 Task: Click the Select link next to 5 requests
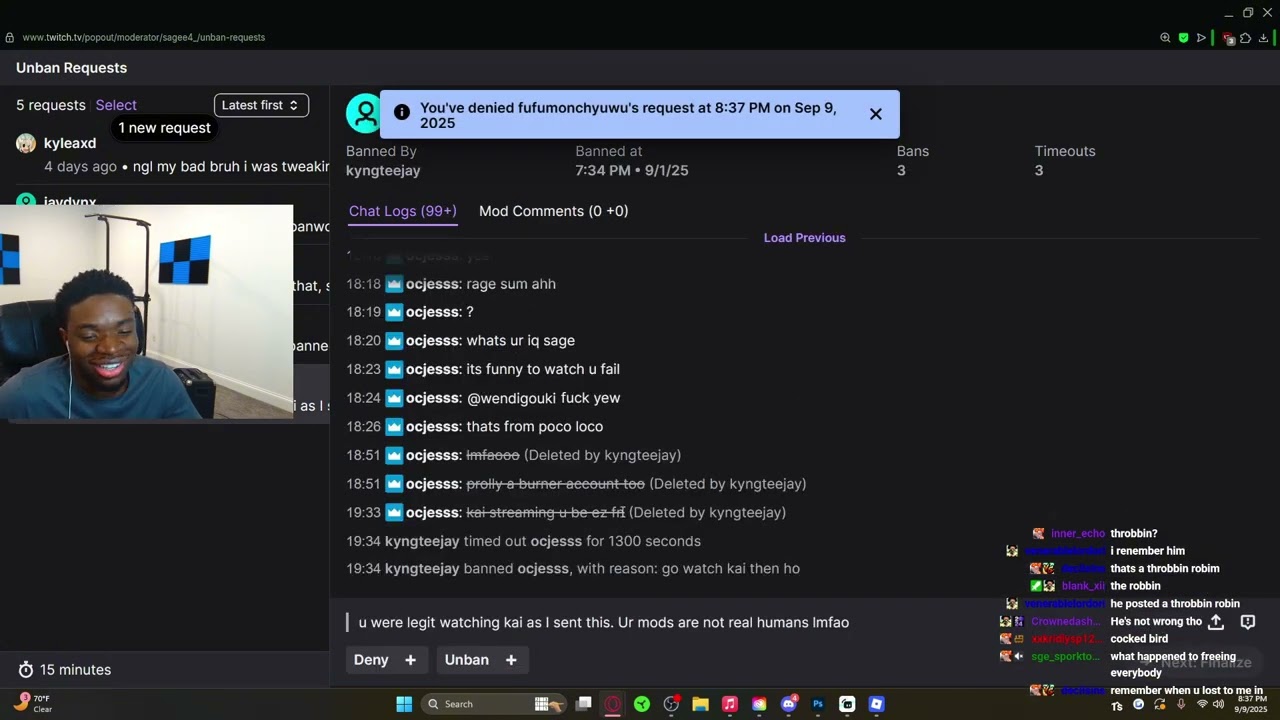[116, 105]
